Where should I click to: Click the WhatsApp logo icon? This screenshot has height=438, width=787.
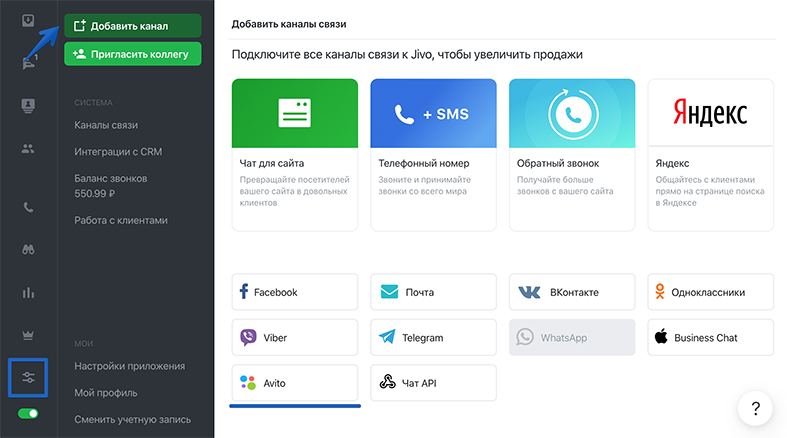525,337
